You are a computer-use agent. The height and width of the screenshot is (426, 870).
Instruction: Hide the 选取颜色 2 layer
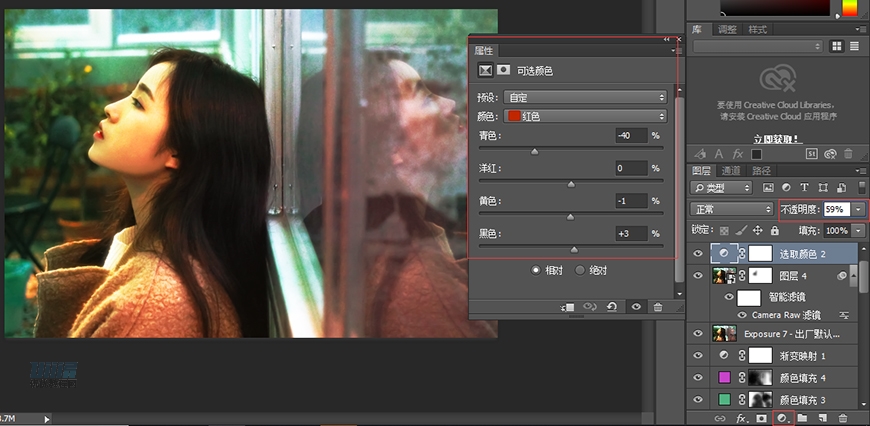pos(698,253)
